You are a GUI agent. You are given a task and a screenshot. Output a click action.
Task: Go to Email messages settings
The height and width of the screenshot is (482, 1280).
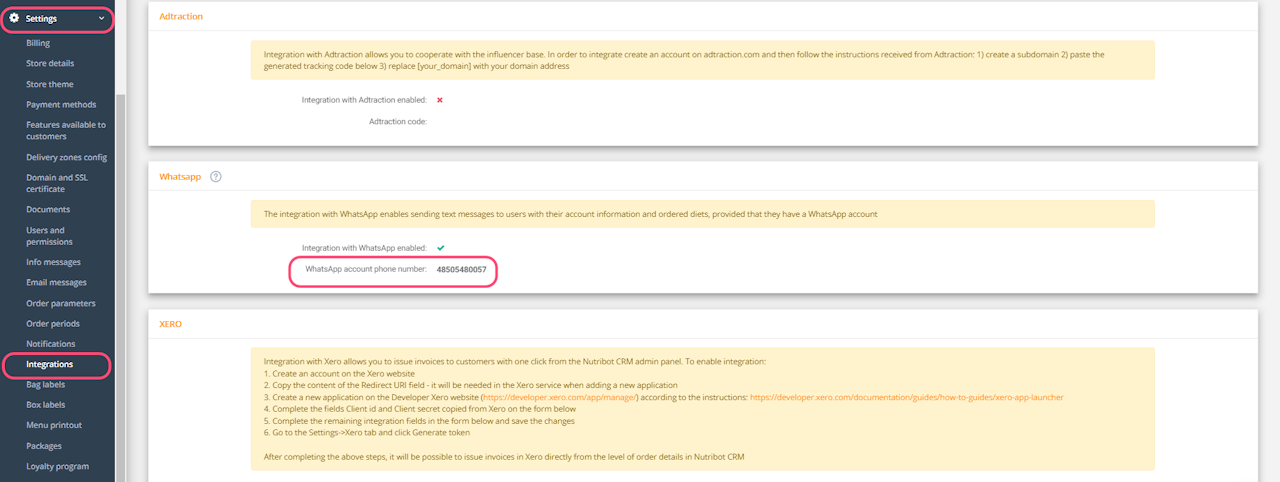(56, 283)
